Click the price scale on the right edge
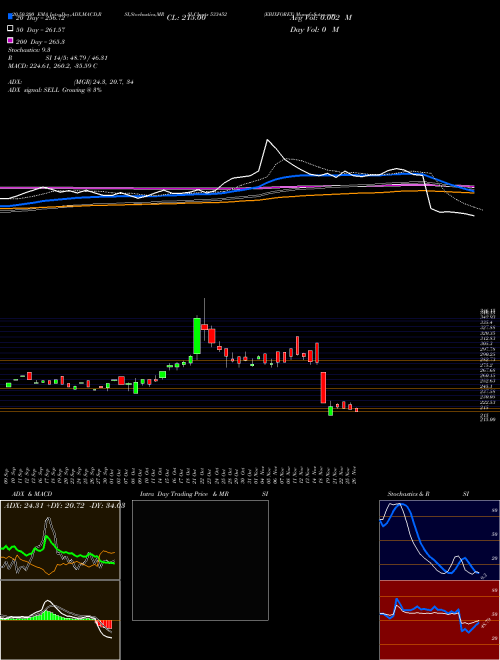Screen dimensions: 500x660 click(x=489, y=365)
